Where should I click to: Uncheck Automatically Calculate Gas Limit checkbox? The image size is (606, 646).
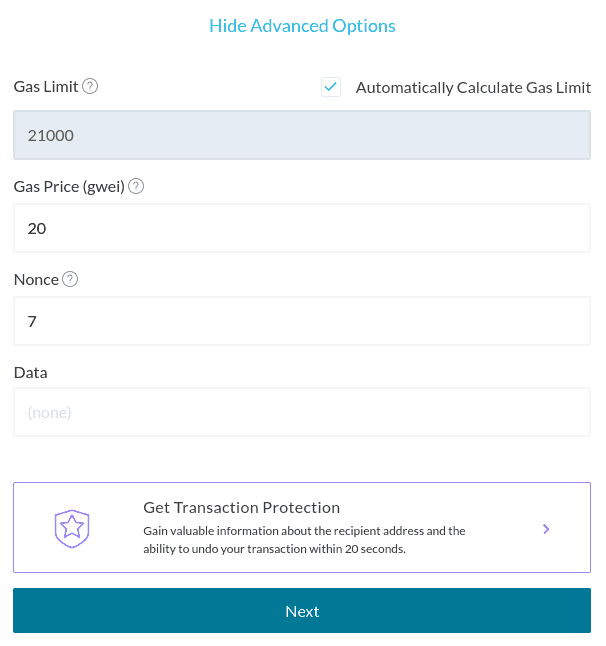(331, 87)
